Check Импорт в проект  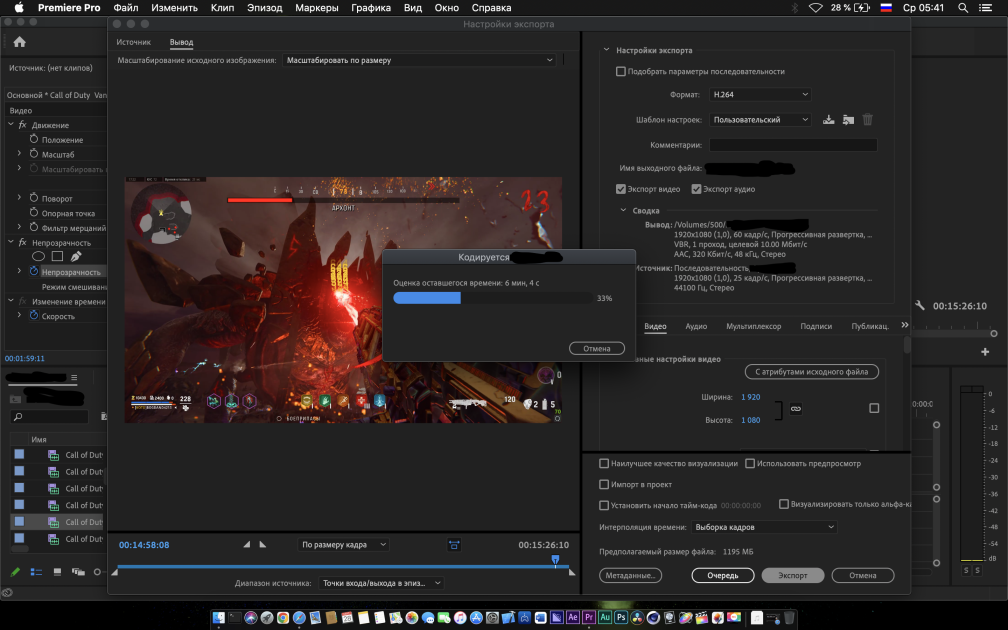[604, 484]
